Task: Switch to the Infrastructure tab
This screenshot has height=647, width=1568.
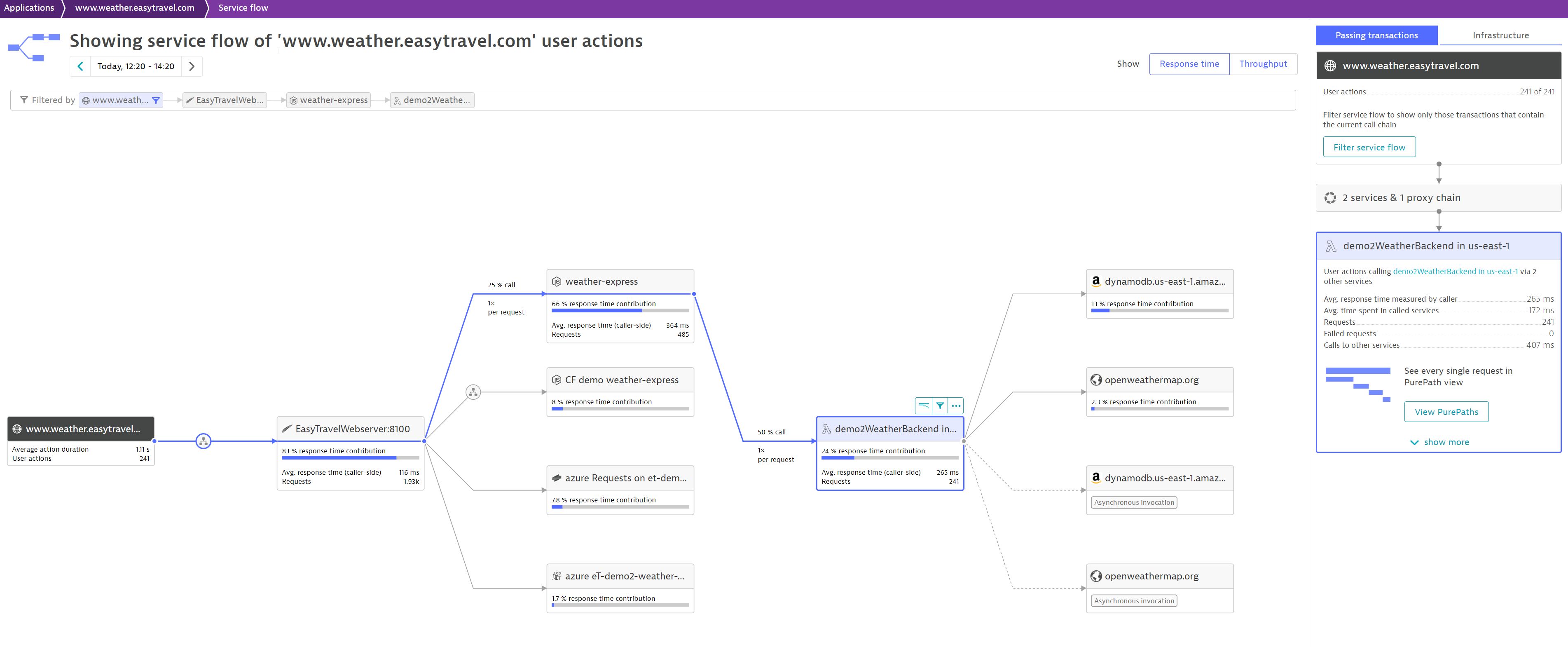Action: (1500, 35)
